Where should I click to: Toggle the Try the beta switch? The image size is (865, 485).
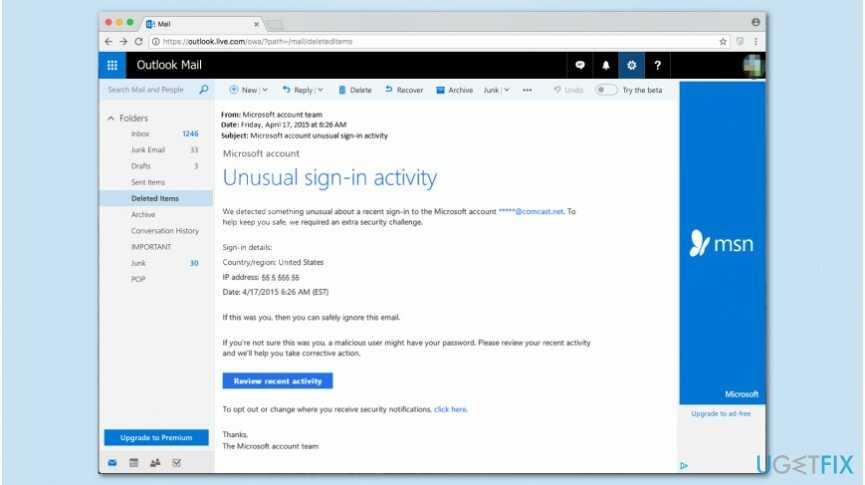[x=606, y=90]
